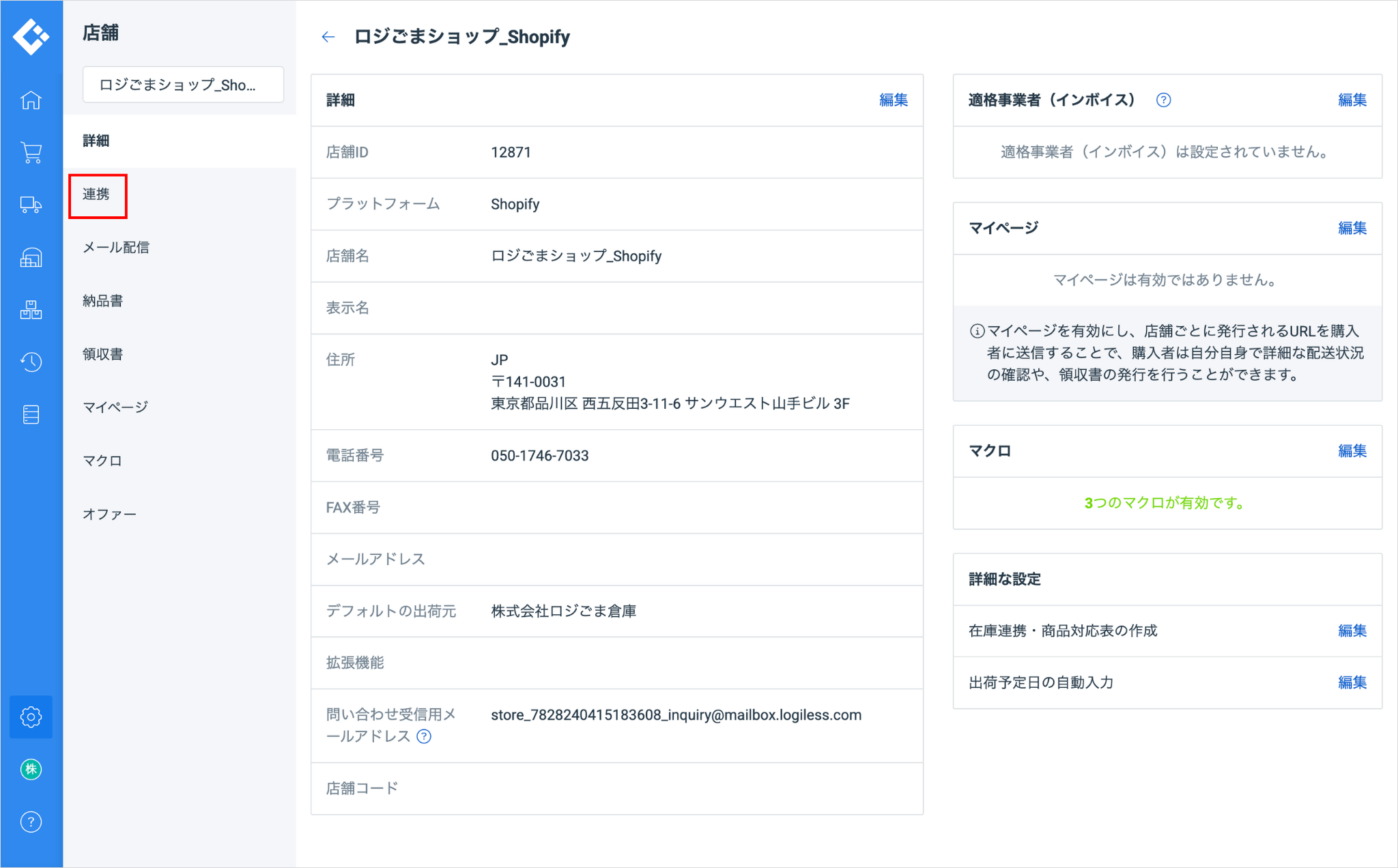The image size is (1398, 868).
Task: Click the home icon in sidebar
Action: (31, 100)
